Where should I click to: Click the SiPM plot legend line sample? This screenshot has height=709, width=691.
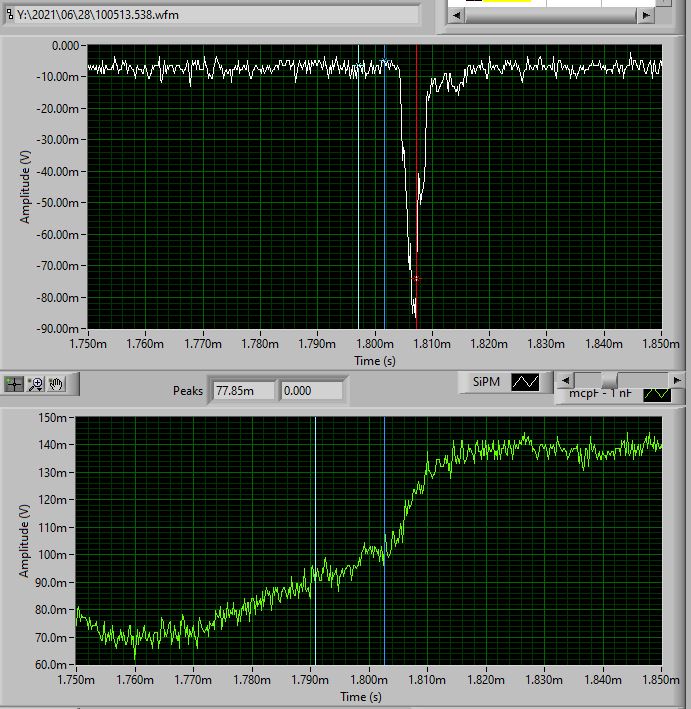coord(525,382)
